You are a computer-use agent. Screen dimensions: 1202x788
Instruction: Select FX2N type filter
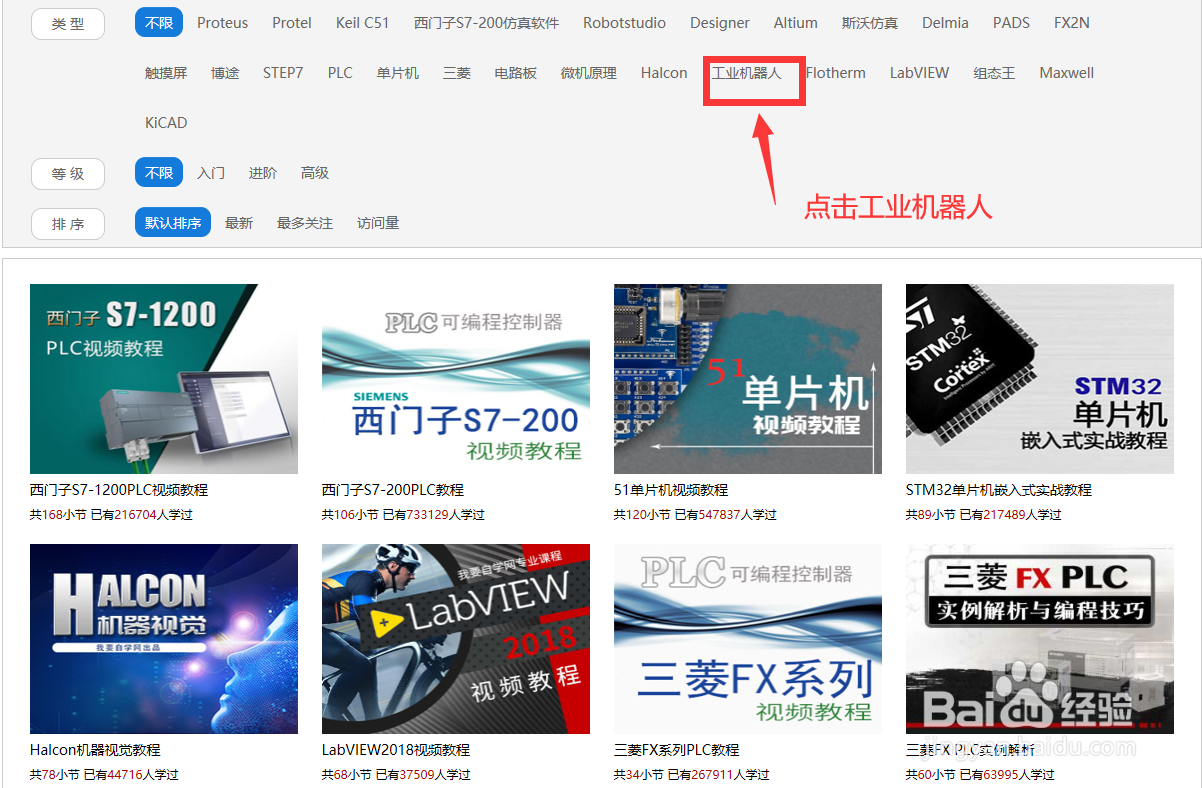pos(1072,23)
